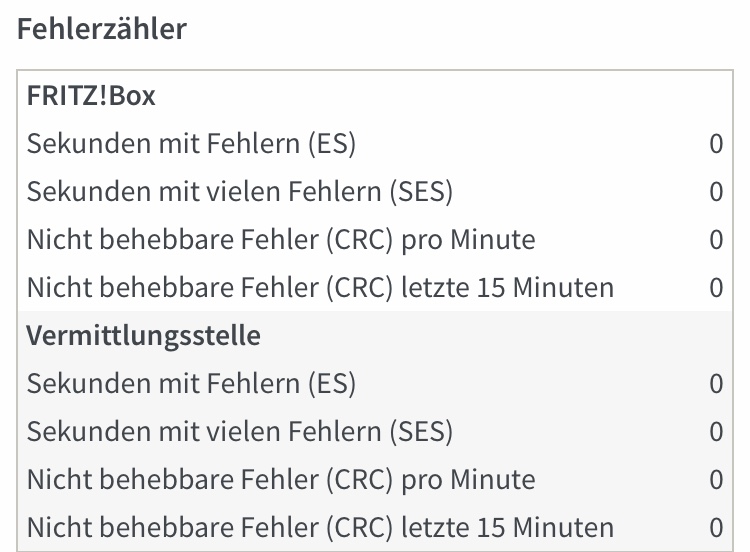Click the Vermittlungsstelle SES value 0
Image resolution: width=750 pixels, height=552 pixels.
[716, 431]
